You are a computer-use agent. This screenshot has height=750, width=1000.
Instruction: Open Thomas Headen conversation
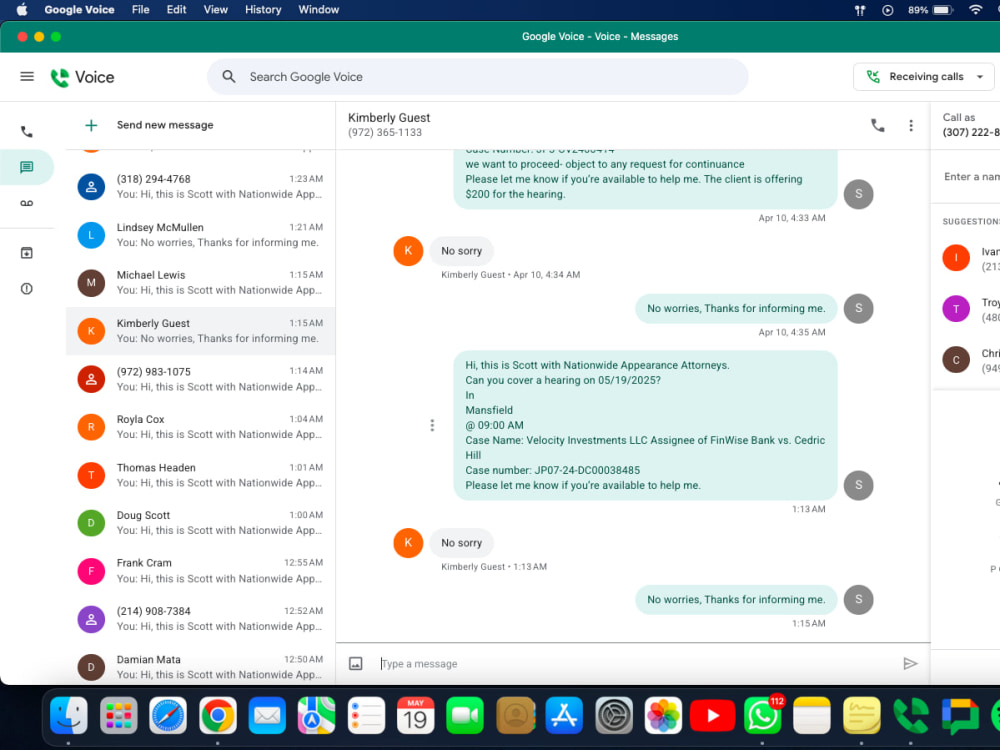(200, 475)
